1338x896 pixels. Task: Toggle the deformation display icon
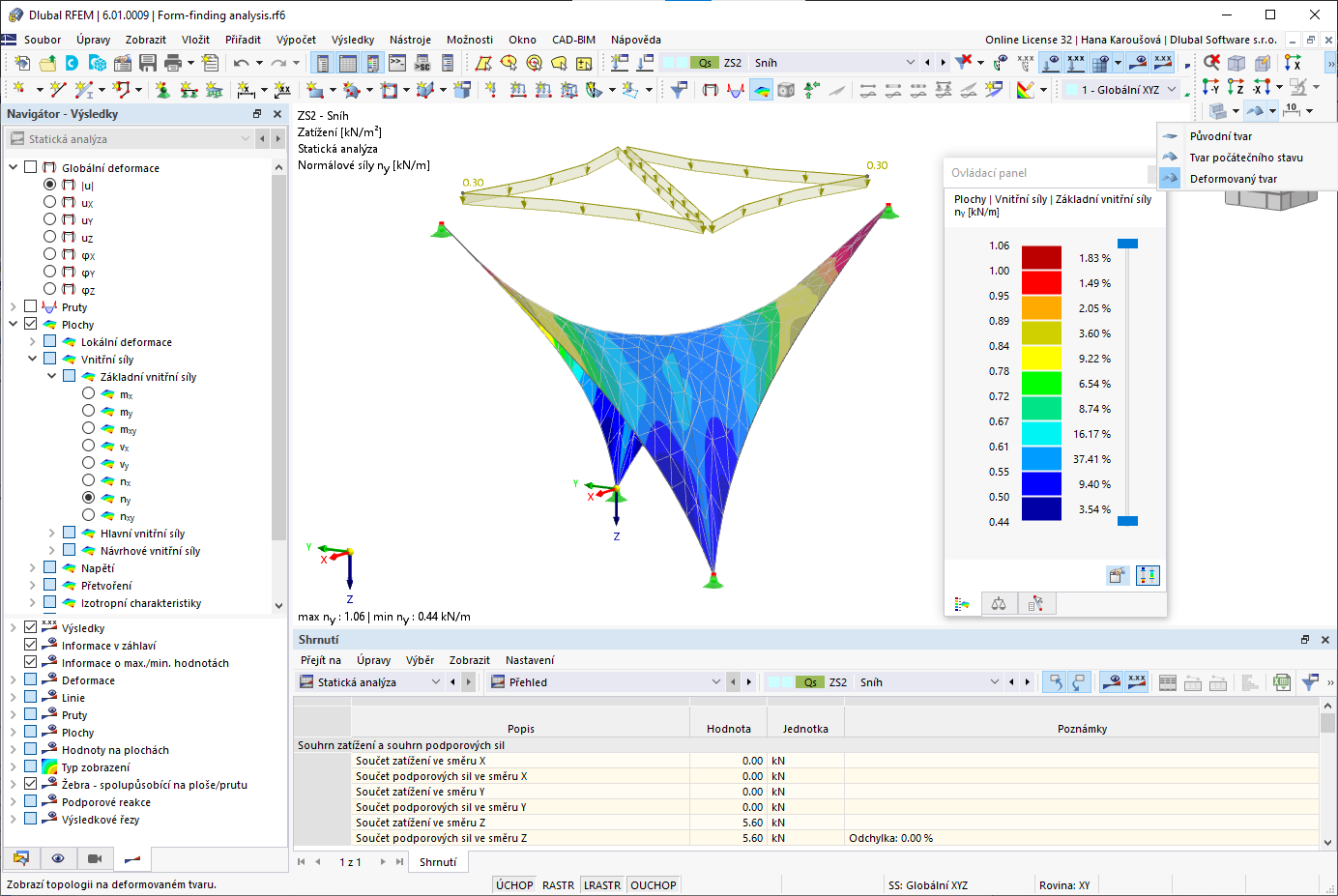(711, 90)
